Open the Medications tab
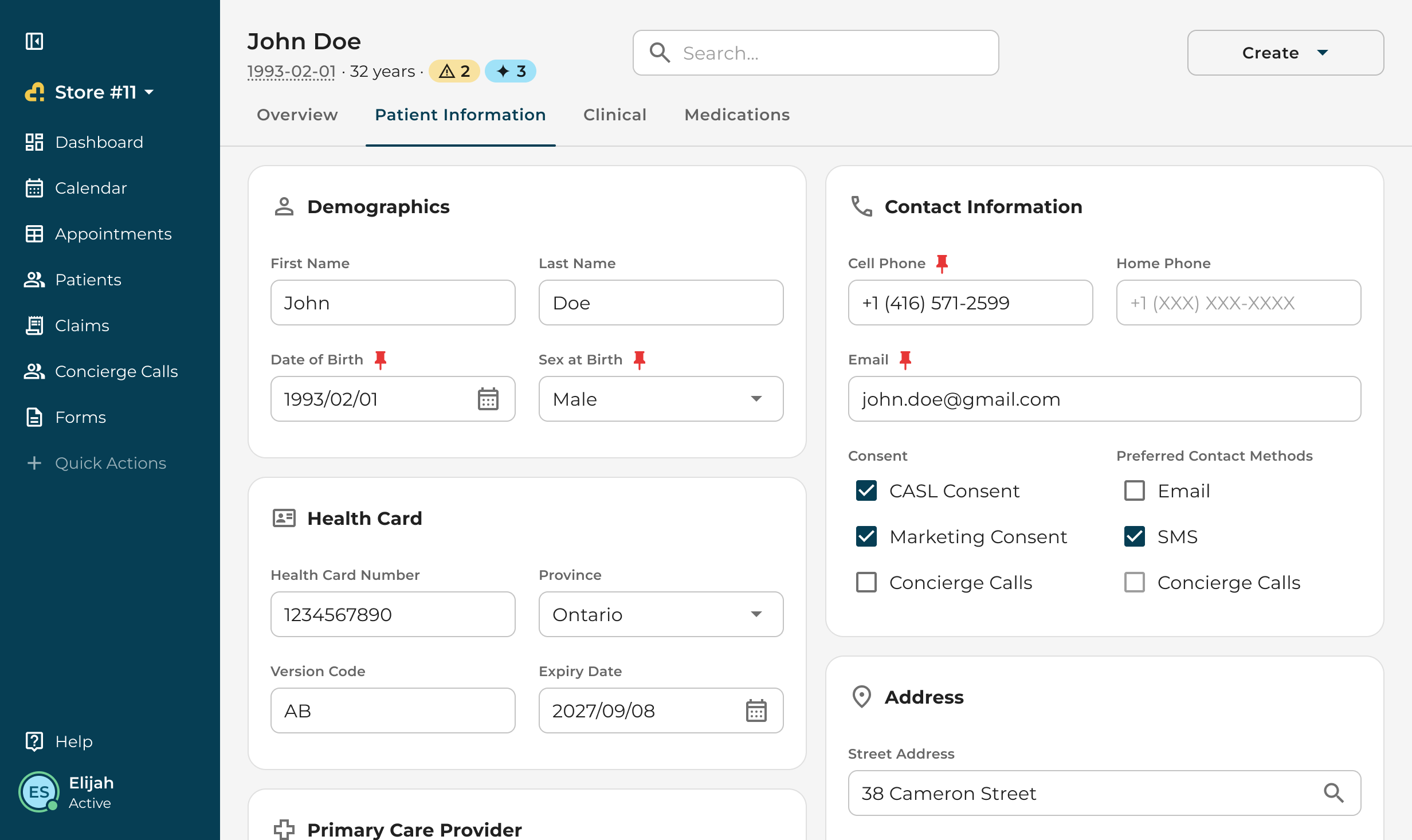Viewport: 1412px width, 840px height. [737, 115]
